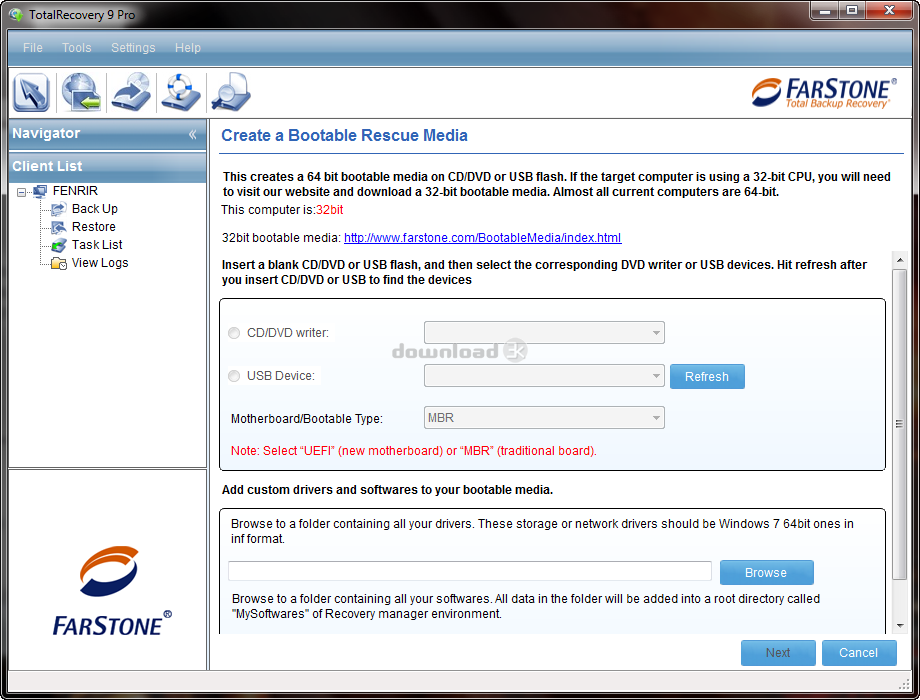The width and height of the screenshot is (920, 700).
Task: Select the USB Device radio button
Action: (234, 376)
